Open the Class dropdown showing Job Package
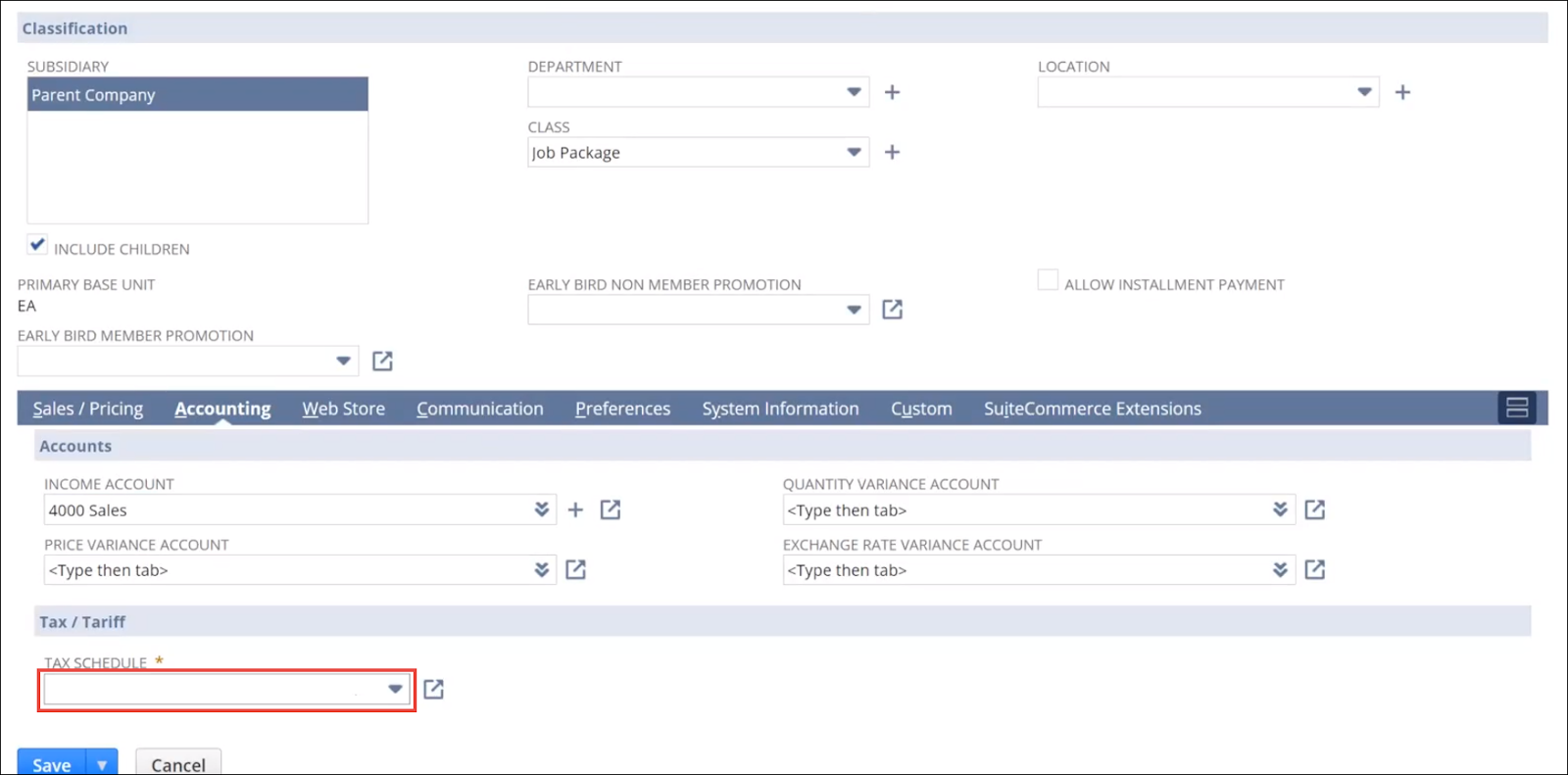 coord(854,153)
